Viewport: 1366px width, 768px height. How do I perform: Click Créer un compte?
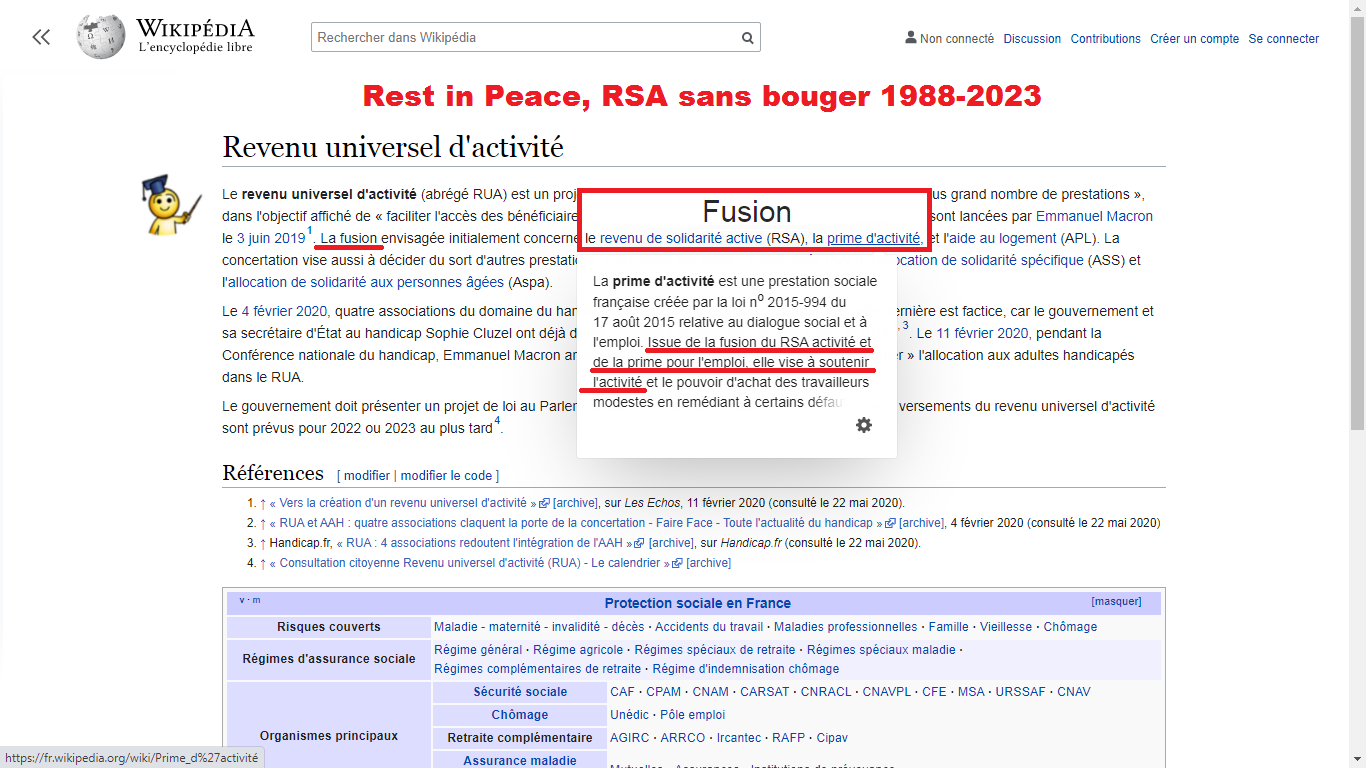pos(1194,39)
